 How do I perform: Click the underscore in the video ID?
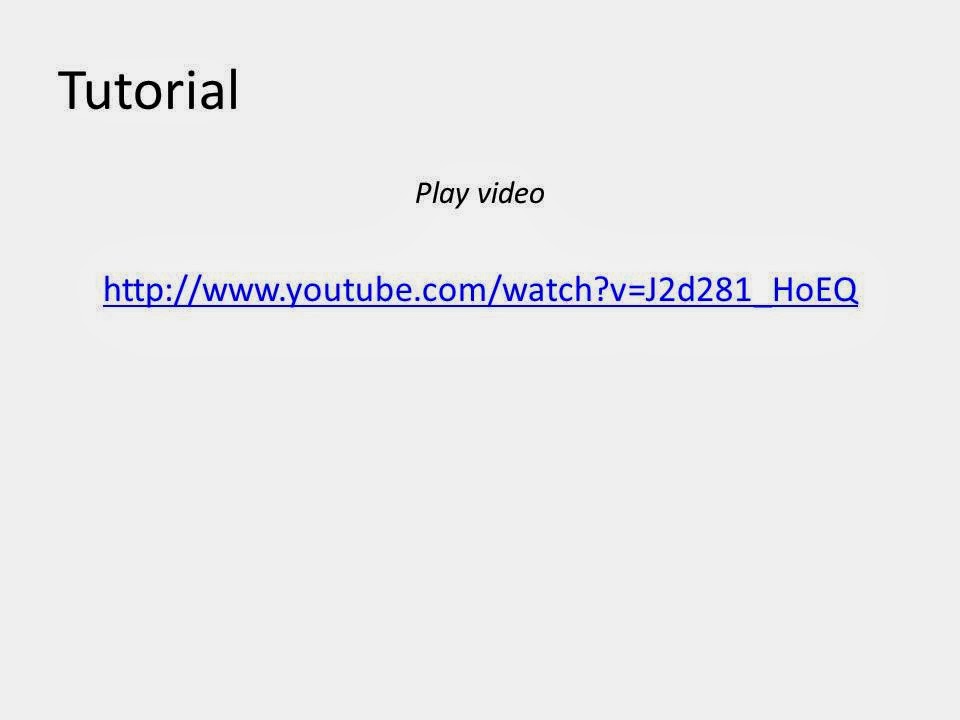point(762,304)
